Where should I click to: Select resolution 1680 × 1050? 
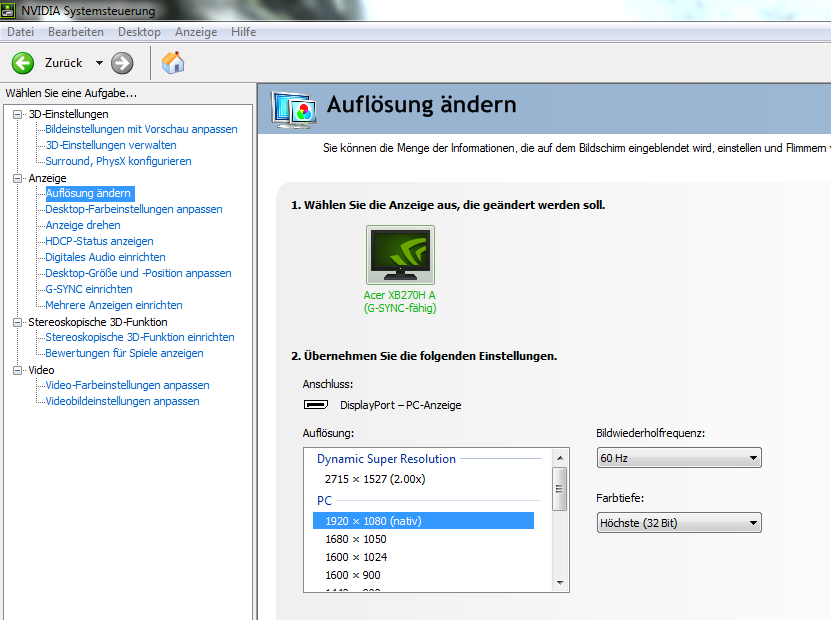356,539
